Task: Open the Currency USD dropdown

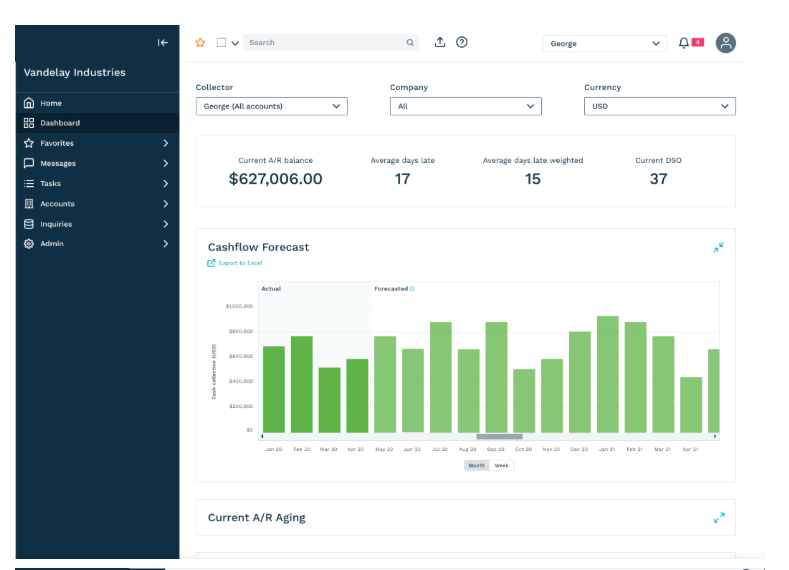Action: [x=660, y=106]
